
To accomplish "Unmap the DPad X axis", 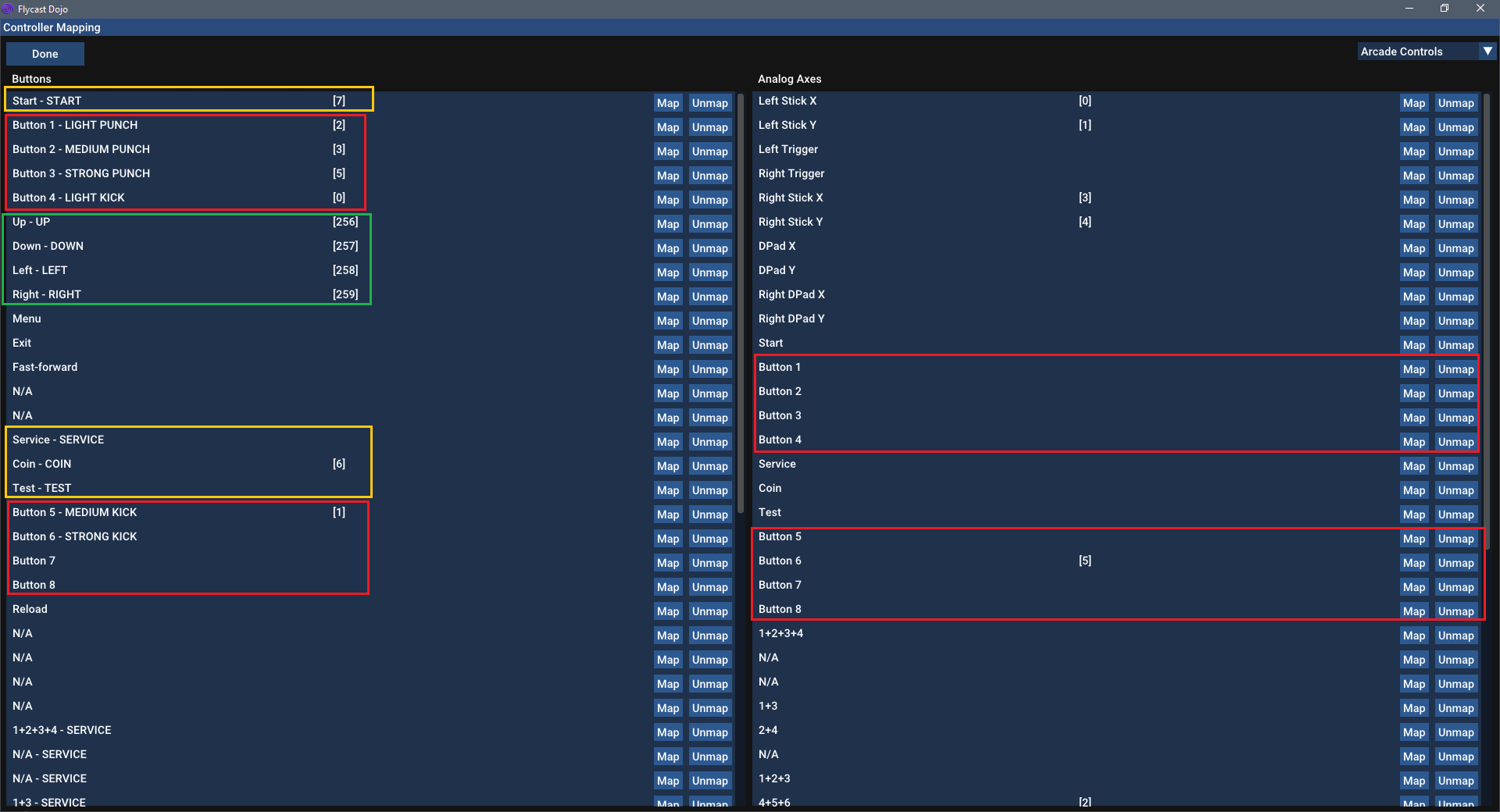I will tap(1455, 248).
